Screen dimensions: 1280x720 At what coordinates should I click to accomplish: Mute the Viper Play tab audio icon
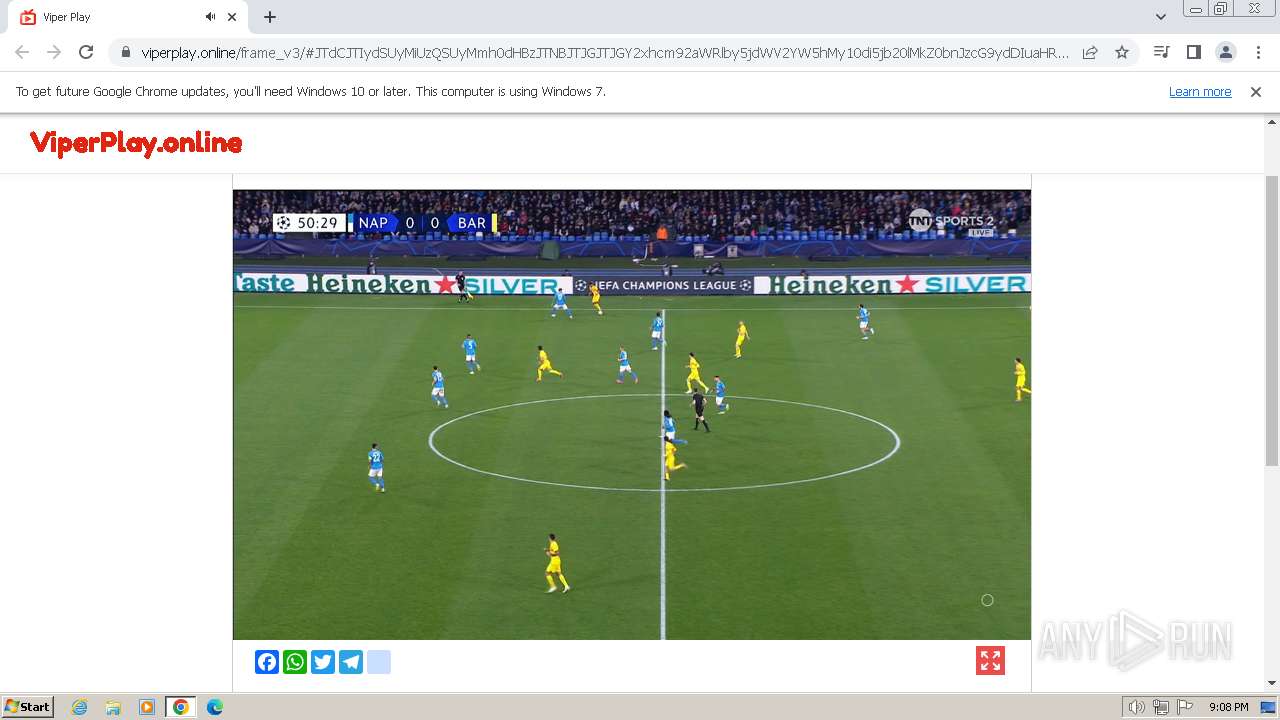[210, 17]
